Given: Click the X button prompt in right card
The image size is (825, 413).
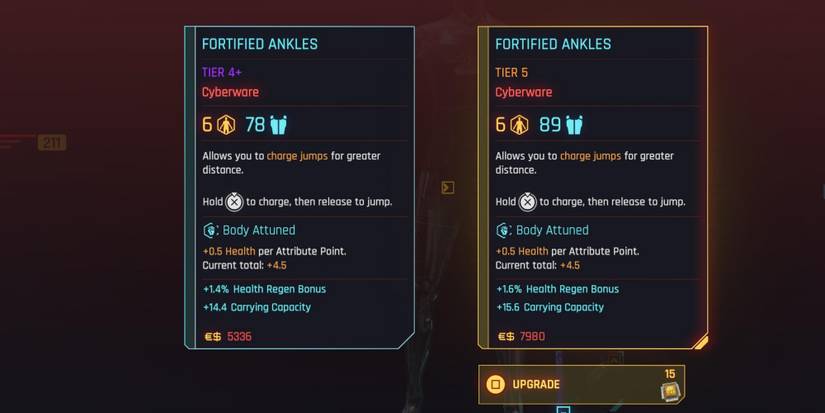Looking at the screenshot, I should pyautogui.click(x=527, y=201).
